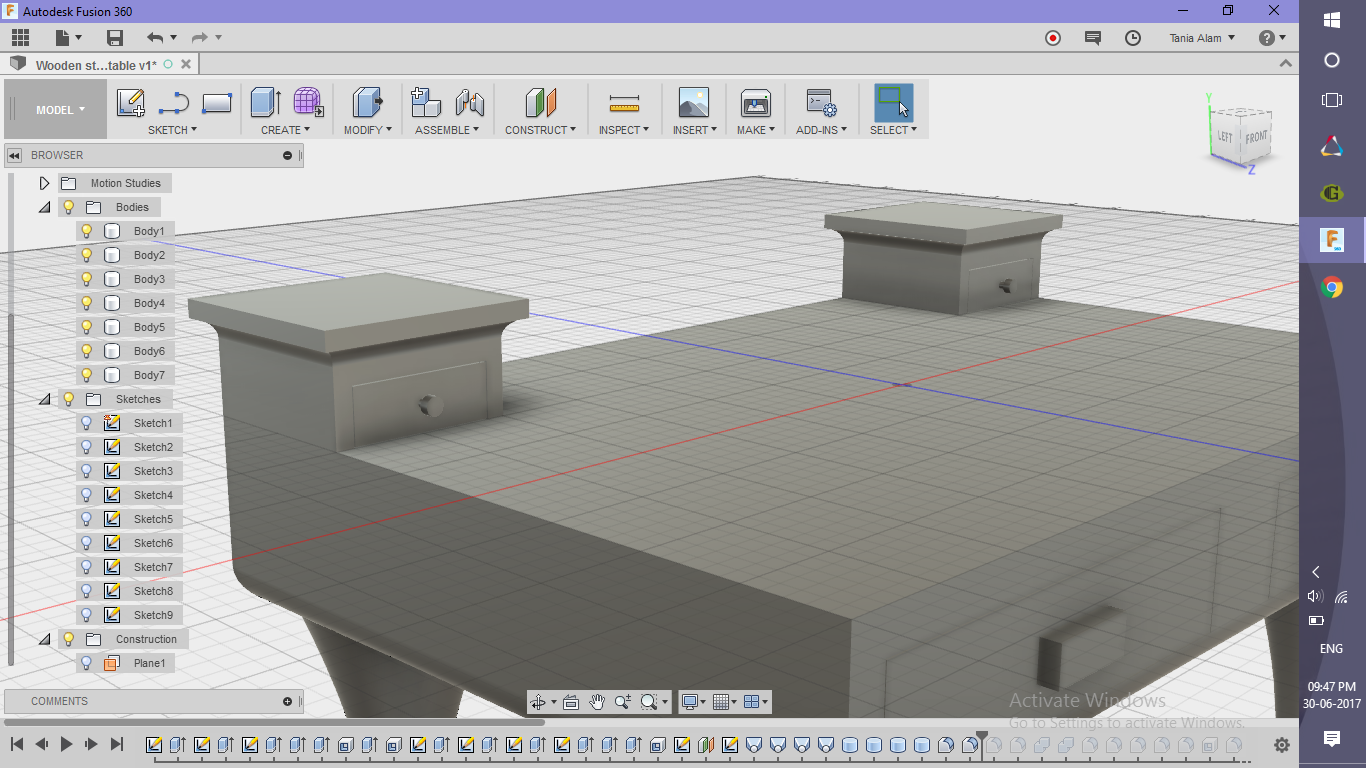Collapse the Sketches folder arrow
The height and width of the screenshot is (768, 1366).
pyautogui.click(x=44, y=399)
